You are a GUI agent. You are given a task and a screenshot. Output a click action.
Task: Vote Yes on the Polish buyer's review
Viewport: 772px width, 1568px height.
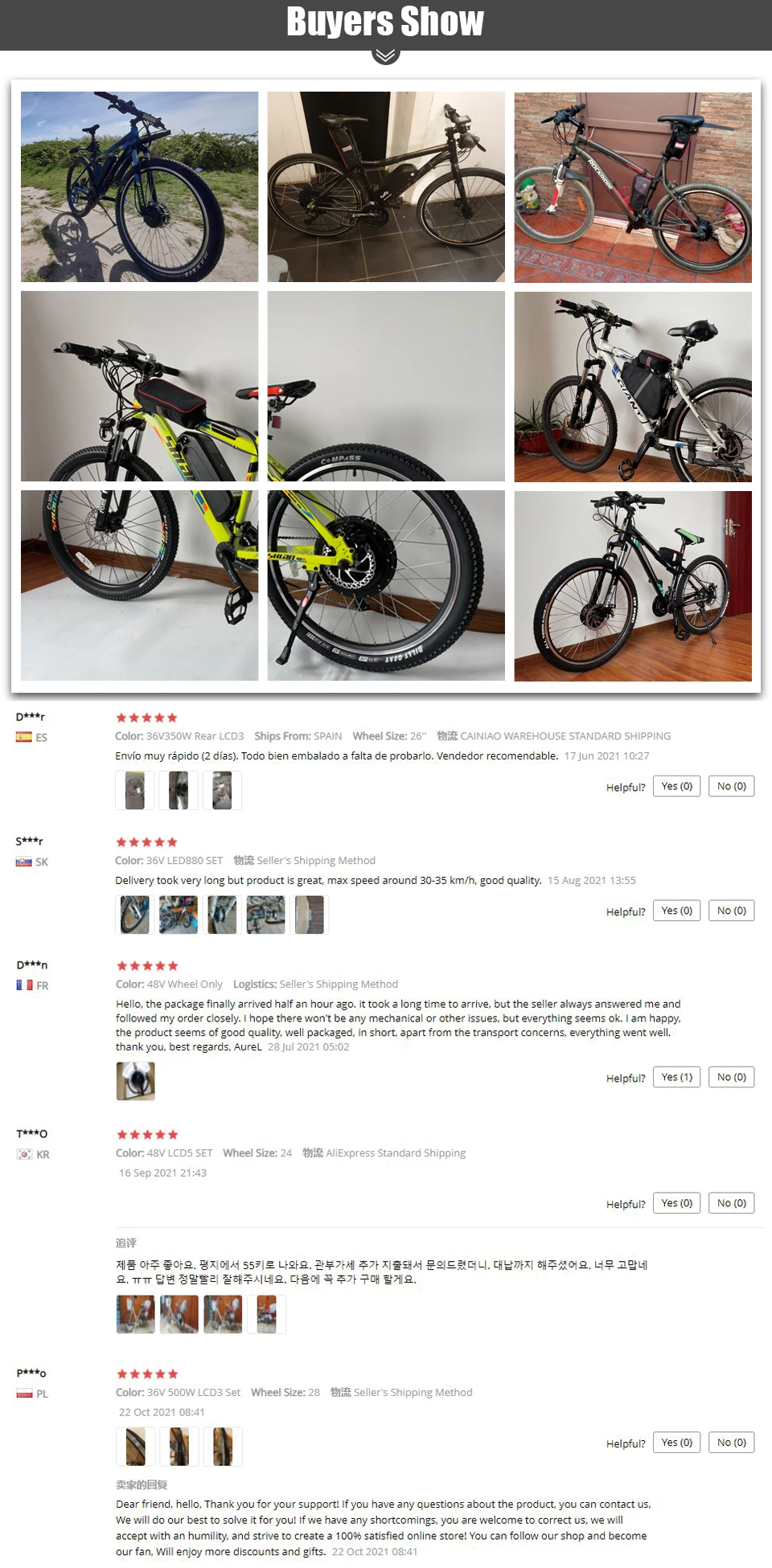click(677, 1443)
